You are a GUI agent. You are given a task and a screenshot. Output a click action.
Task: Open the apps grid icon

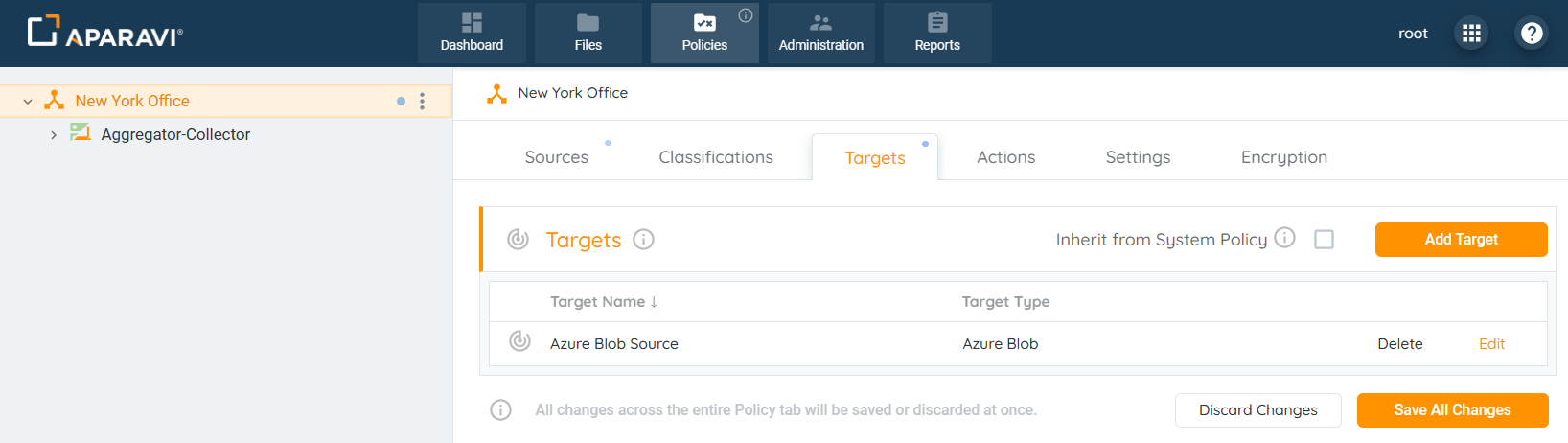(x=1471, y=34)
